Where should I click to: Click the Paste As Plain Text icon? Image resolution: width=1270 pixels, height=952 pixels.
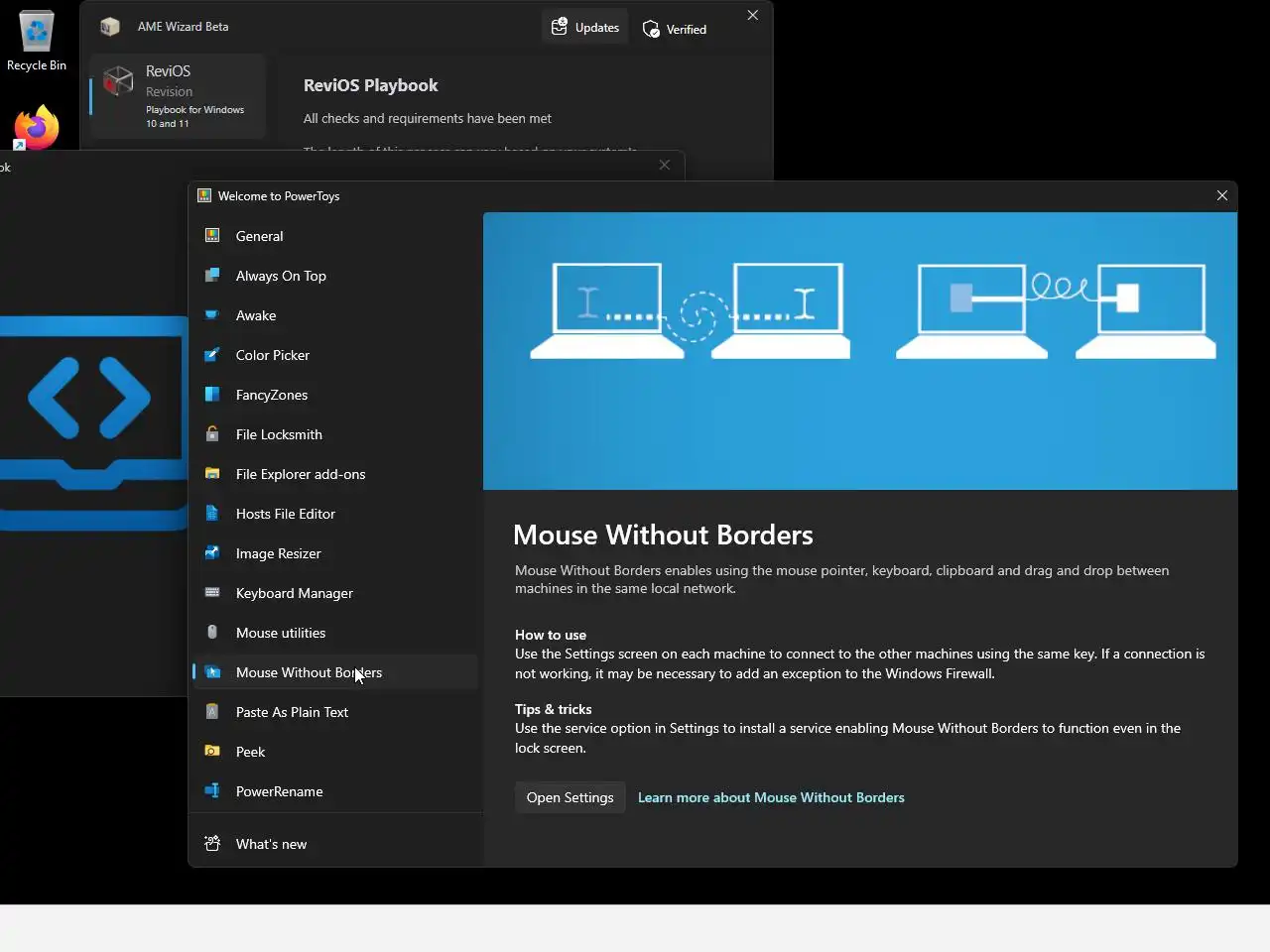tap(212, 712)
